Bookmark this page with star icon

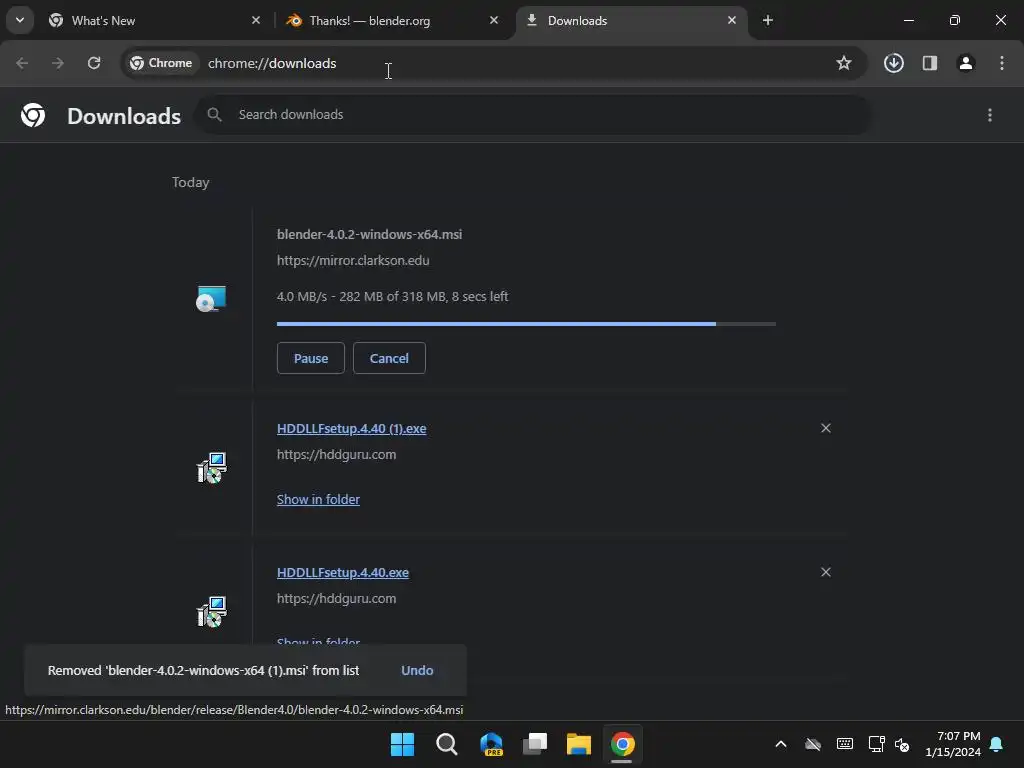pos(844,63)
